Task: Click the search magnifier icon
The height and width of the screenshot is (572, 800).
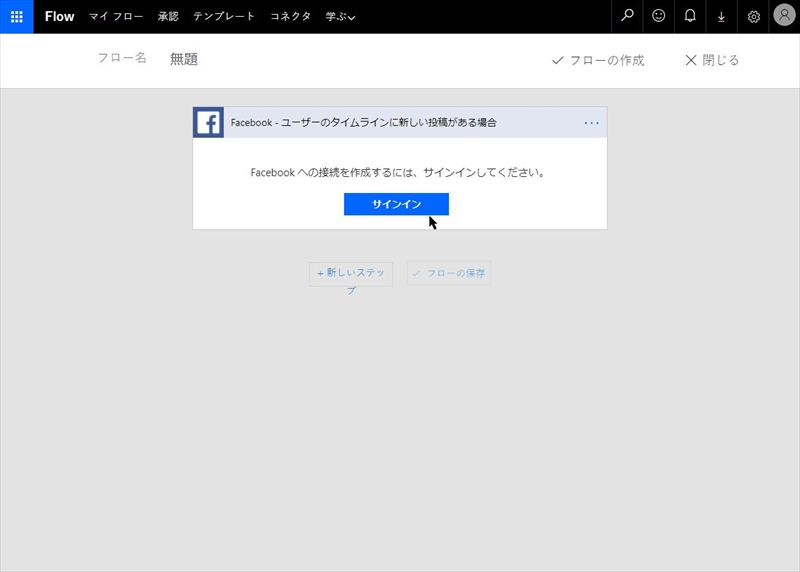Action: tap(627, 16)
